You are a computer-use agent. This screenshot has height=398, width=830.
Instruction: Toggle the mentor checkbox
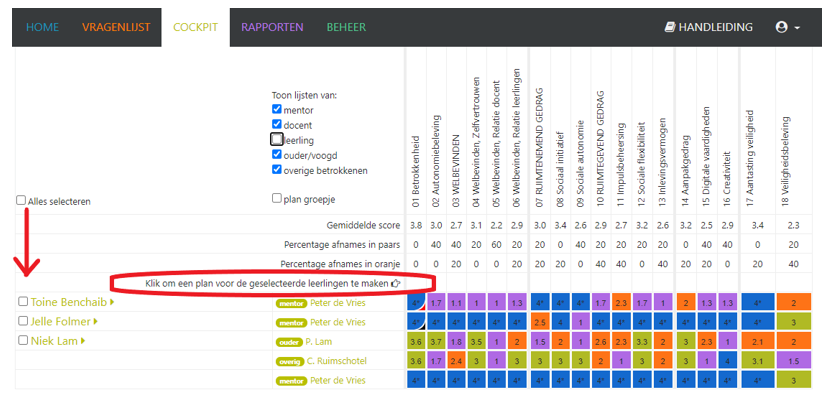click(x=276, y=110)
